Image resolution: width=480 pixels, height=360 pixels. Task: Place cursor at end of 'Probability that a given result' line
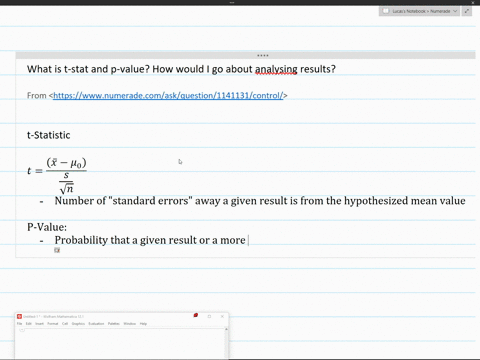coord(247,240)
